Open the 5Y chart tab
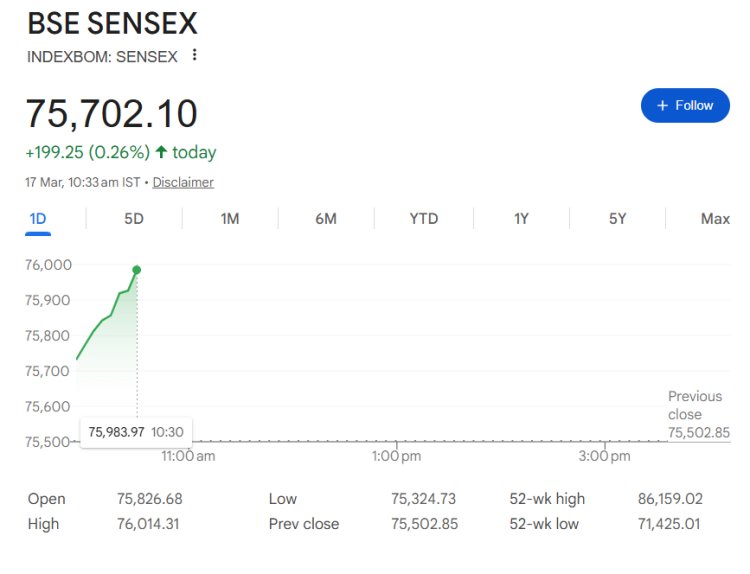This screenshot has height=574, width=750. 617,219
